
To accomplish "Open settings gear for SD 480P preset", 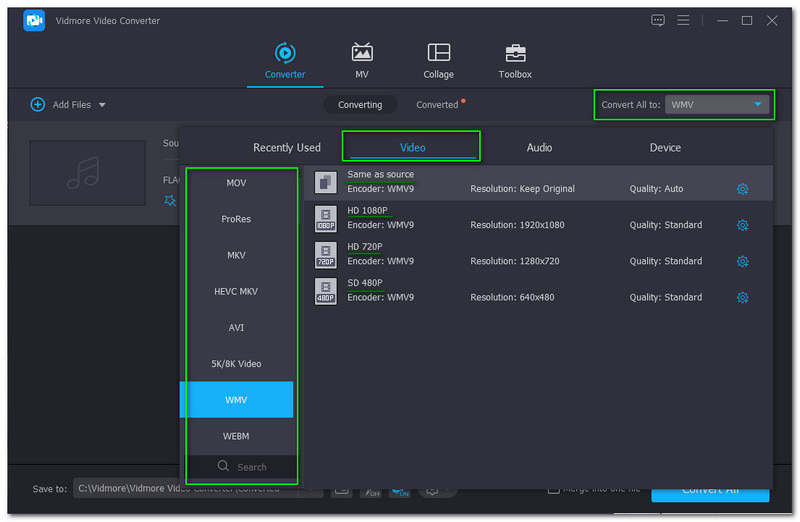I will (742, 297).
